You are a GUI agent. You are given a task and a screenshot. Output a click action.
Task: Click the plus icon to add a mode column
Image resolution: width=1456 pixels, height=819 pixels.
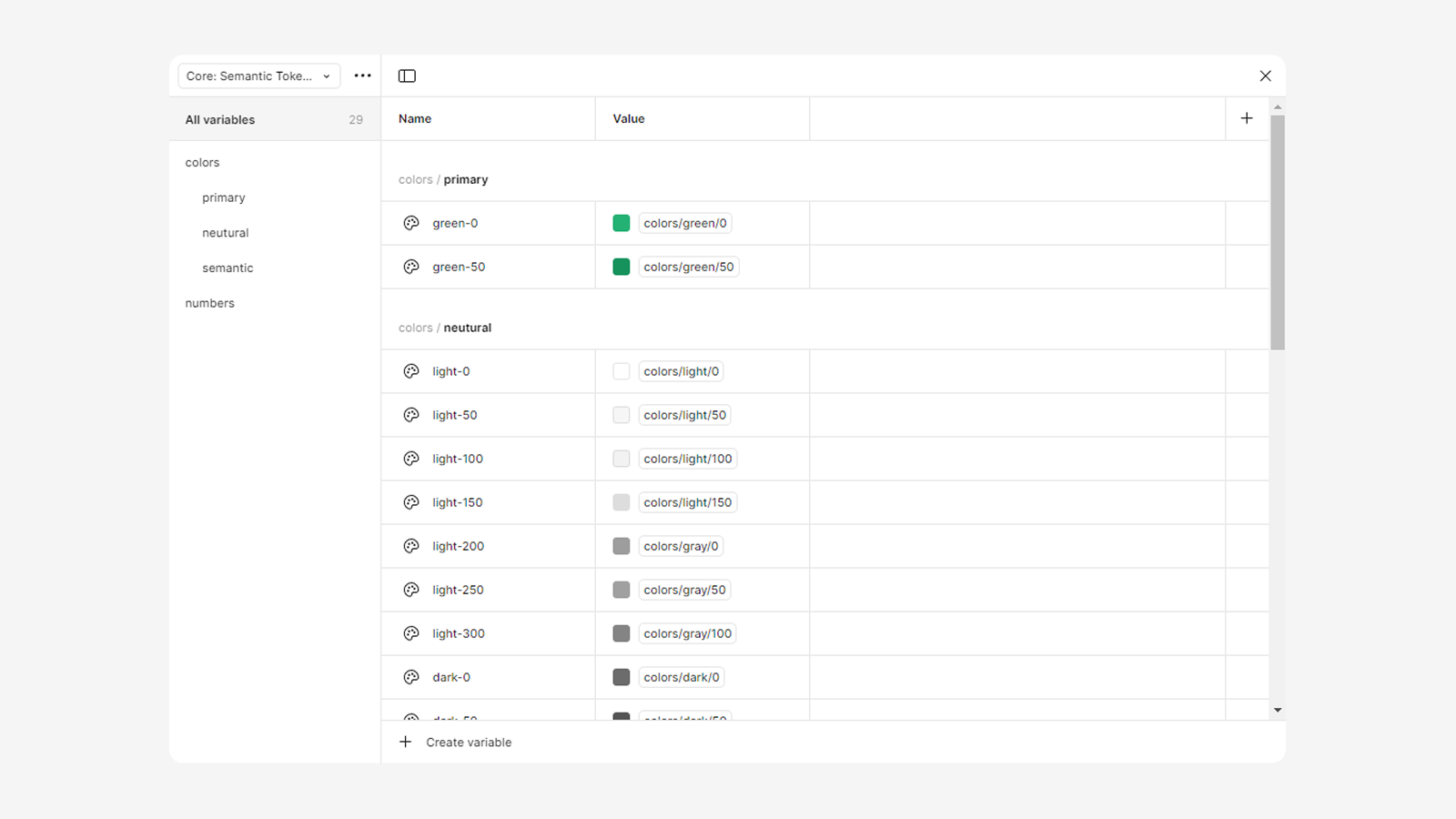coord(1247,118)
